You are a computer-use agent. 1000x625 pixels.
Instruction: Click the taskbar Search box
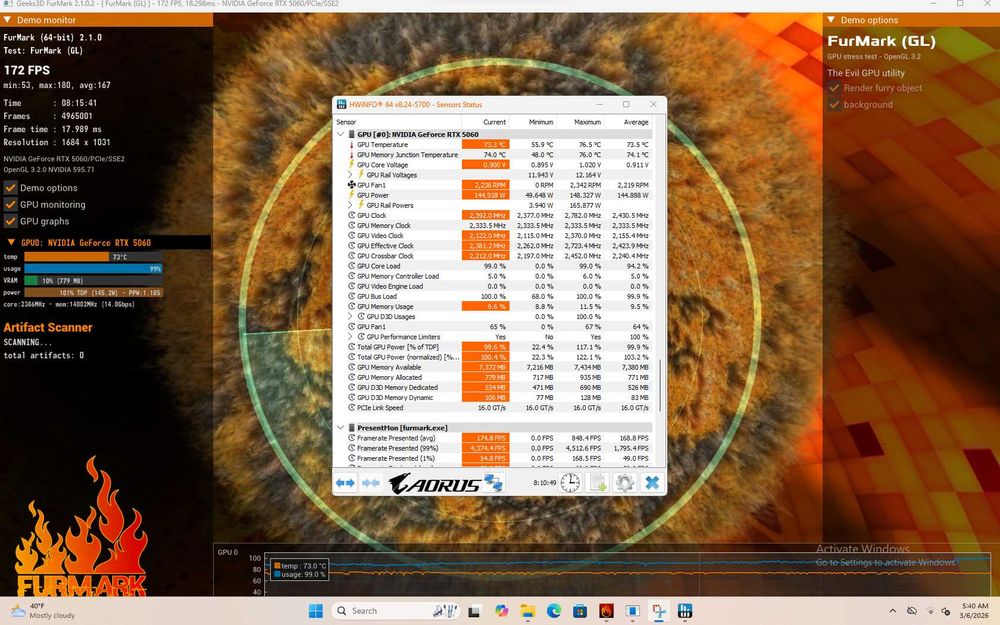395,611
